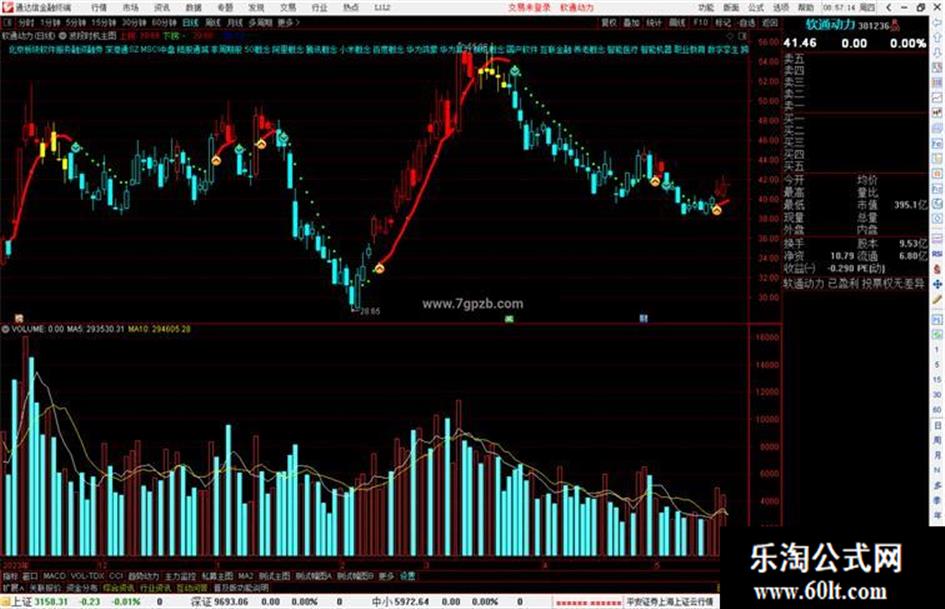Switch to the 分时 intraday view
The height and width of the screenshot is (609, 945).
[26, 22]
